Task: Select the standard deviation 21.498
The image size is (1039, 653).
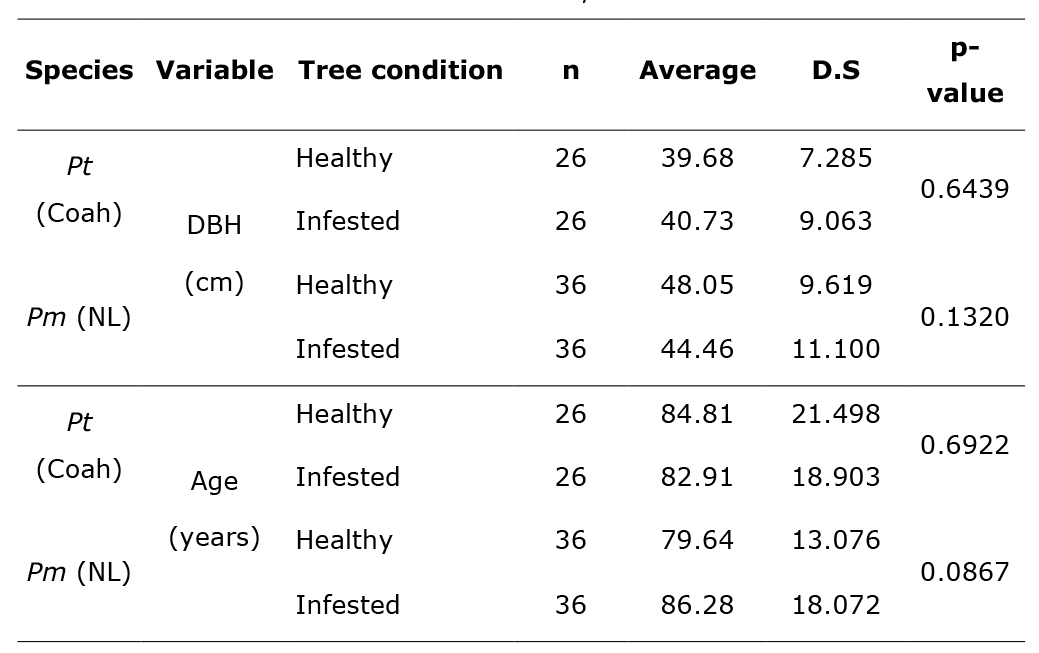Action: click(836, 414)
